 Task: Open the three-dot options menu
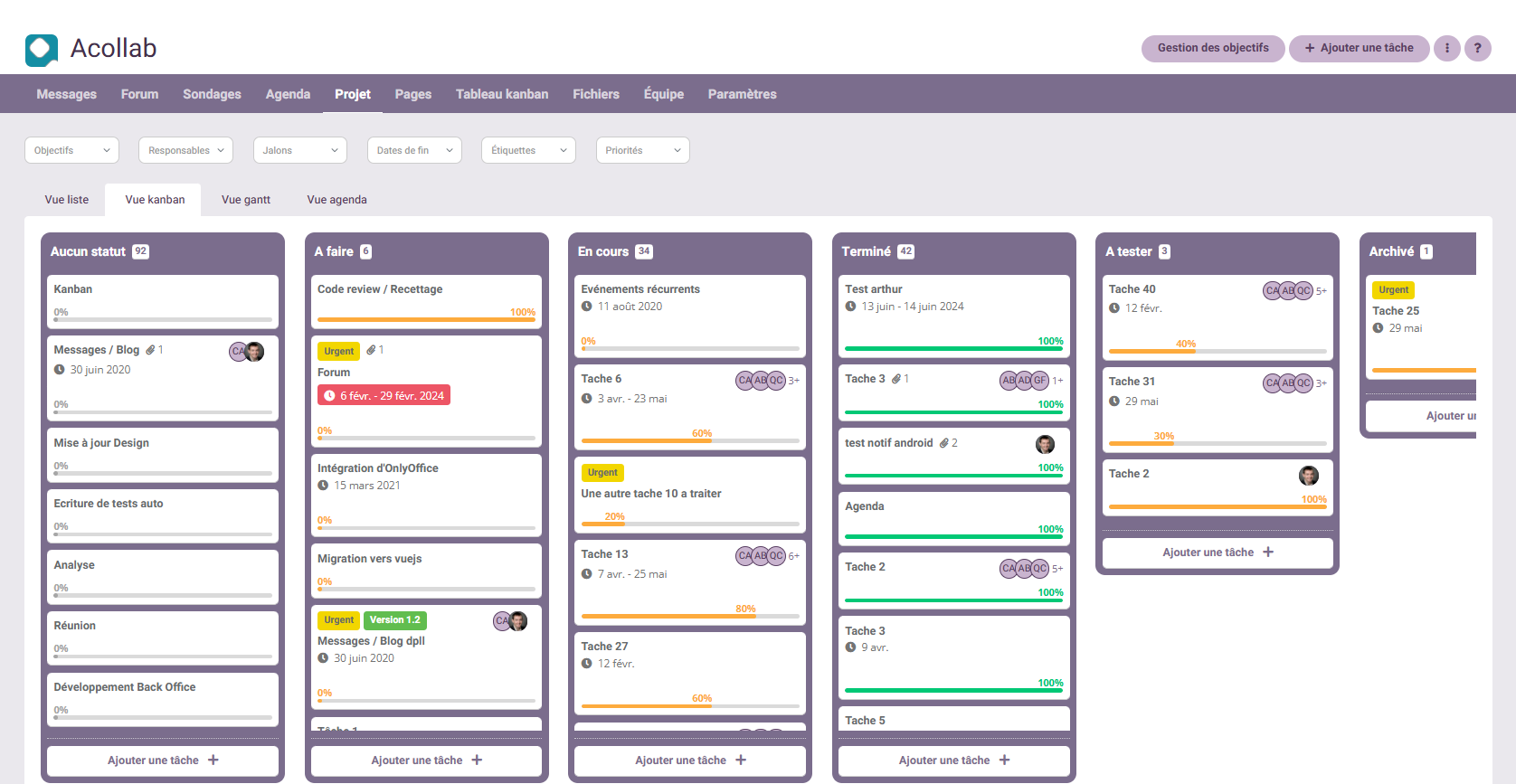coord(1446,48)
